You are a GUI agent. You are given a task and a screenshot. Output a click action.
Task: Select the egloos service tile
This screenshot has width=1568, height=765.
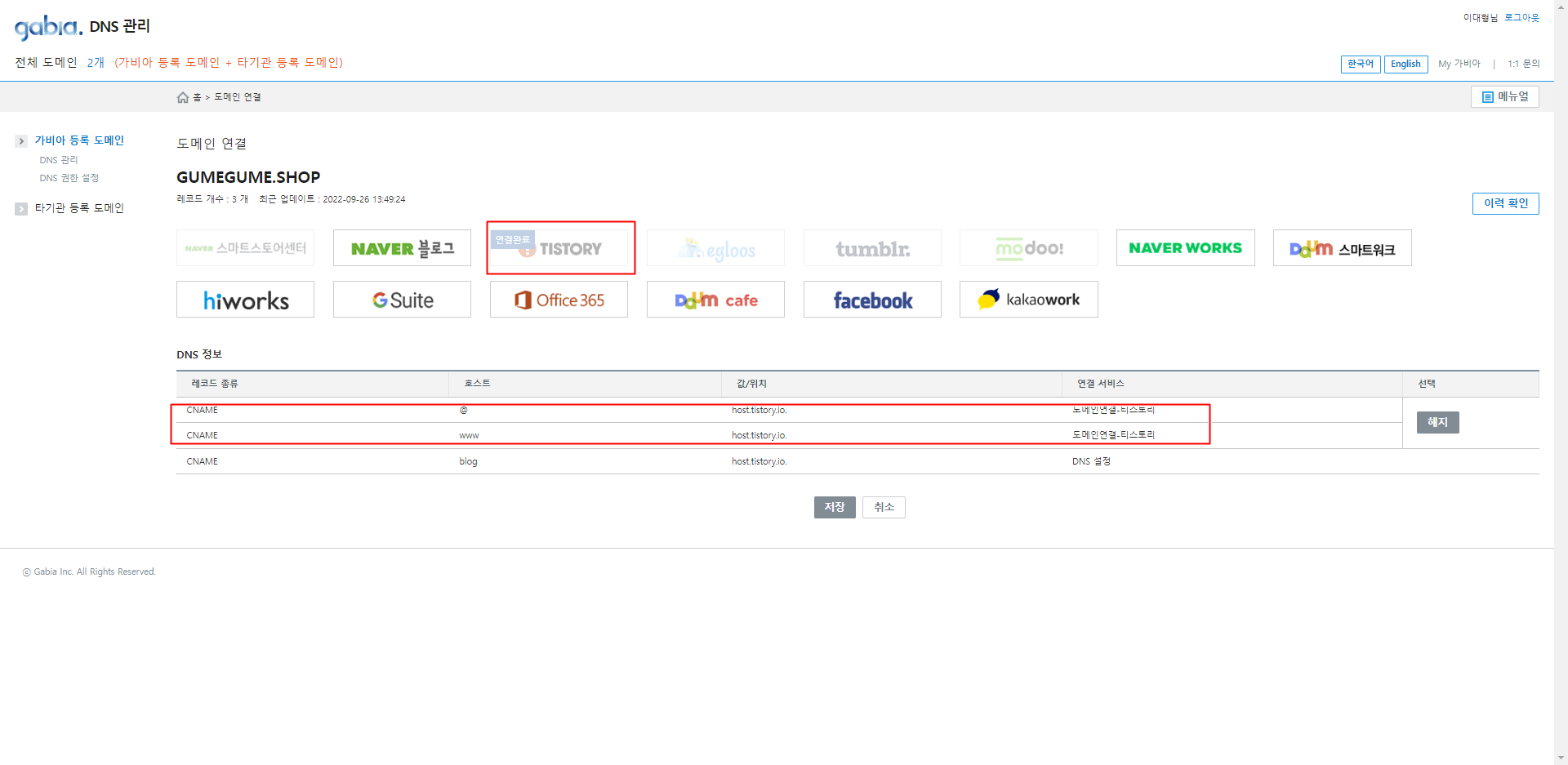point(715,248)
